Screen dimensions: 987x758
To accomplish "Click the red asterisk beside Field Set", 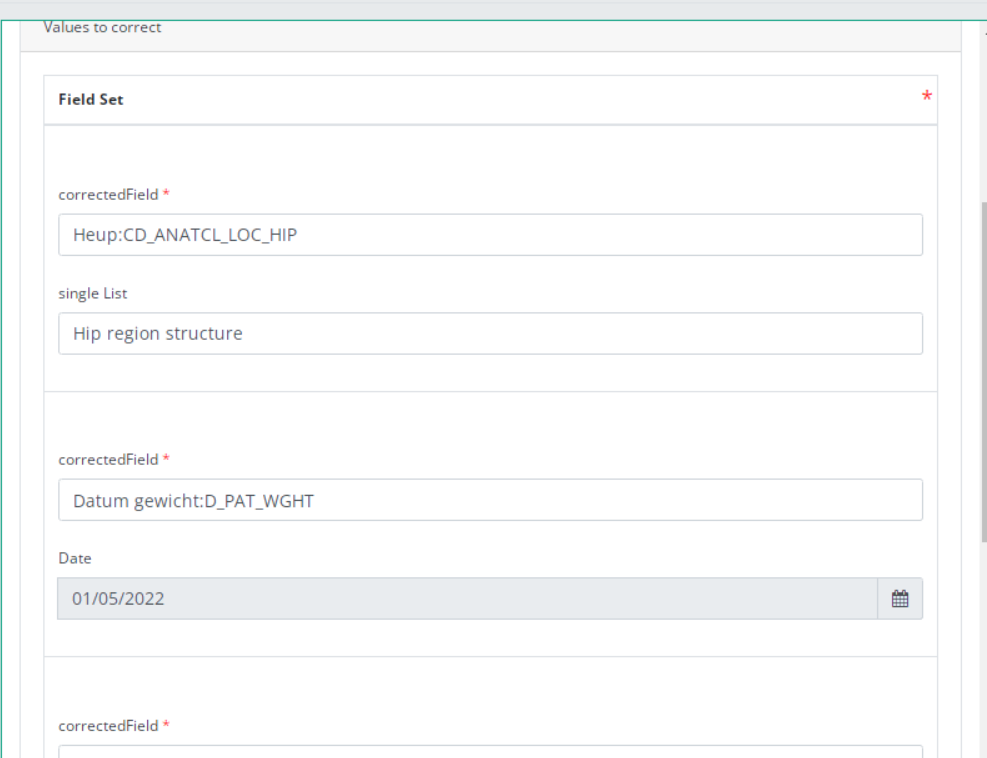I will (926, 97).
